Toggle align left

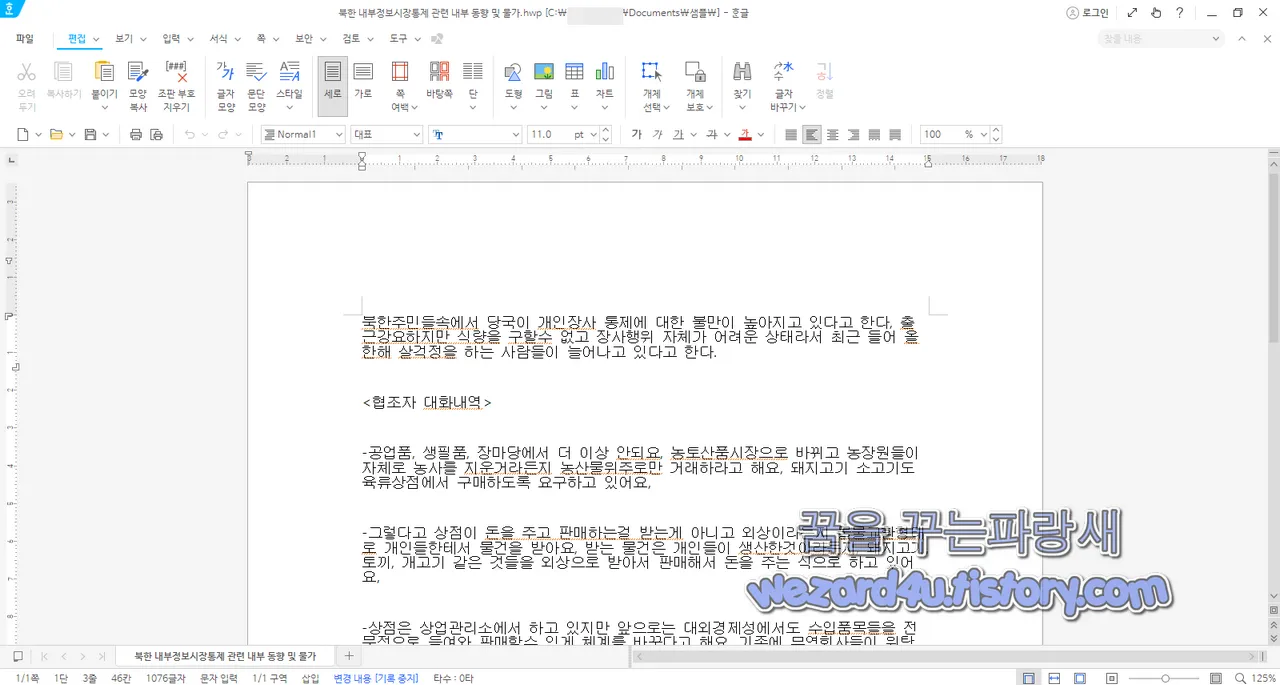click(x=812, y=134)
